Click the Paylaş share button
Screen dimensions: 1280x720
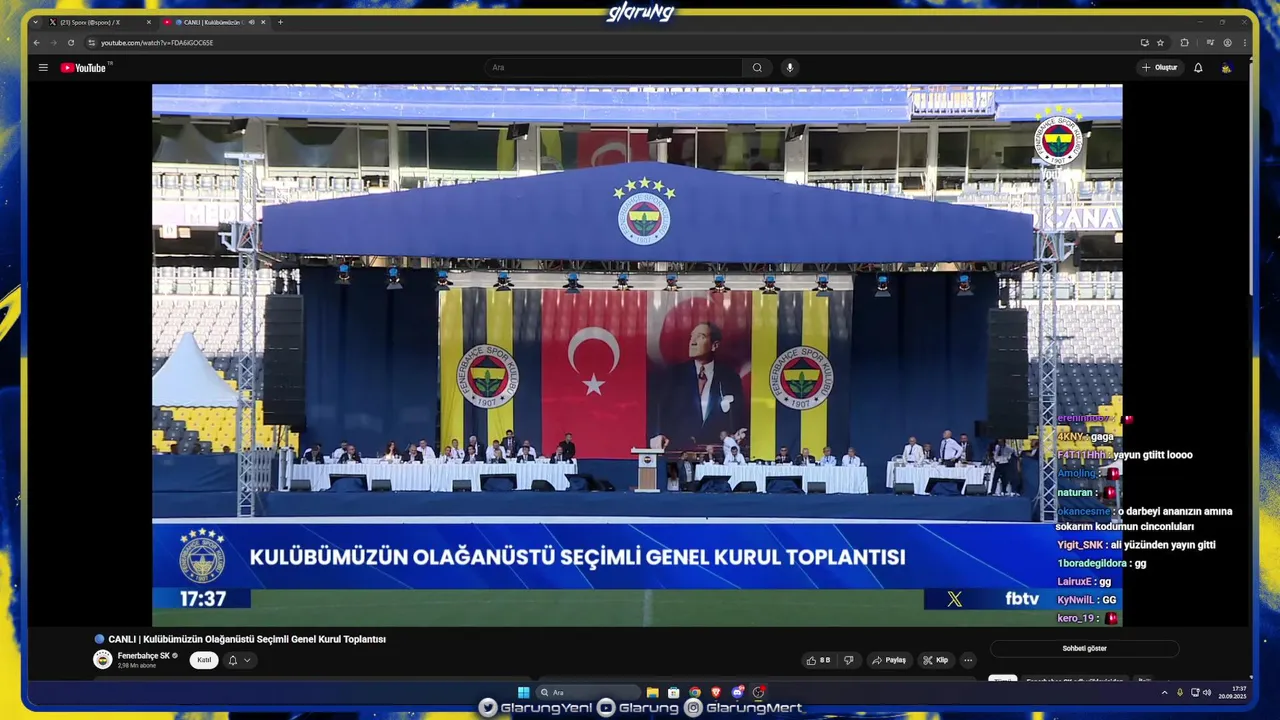pos(889,660)
